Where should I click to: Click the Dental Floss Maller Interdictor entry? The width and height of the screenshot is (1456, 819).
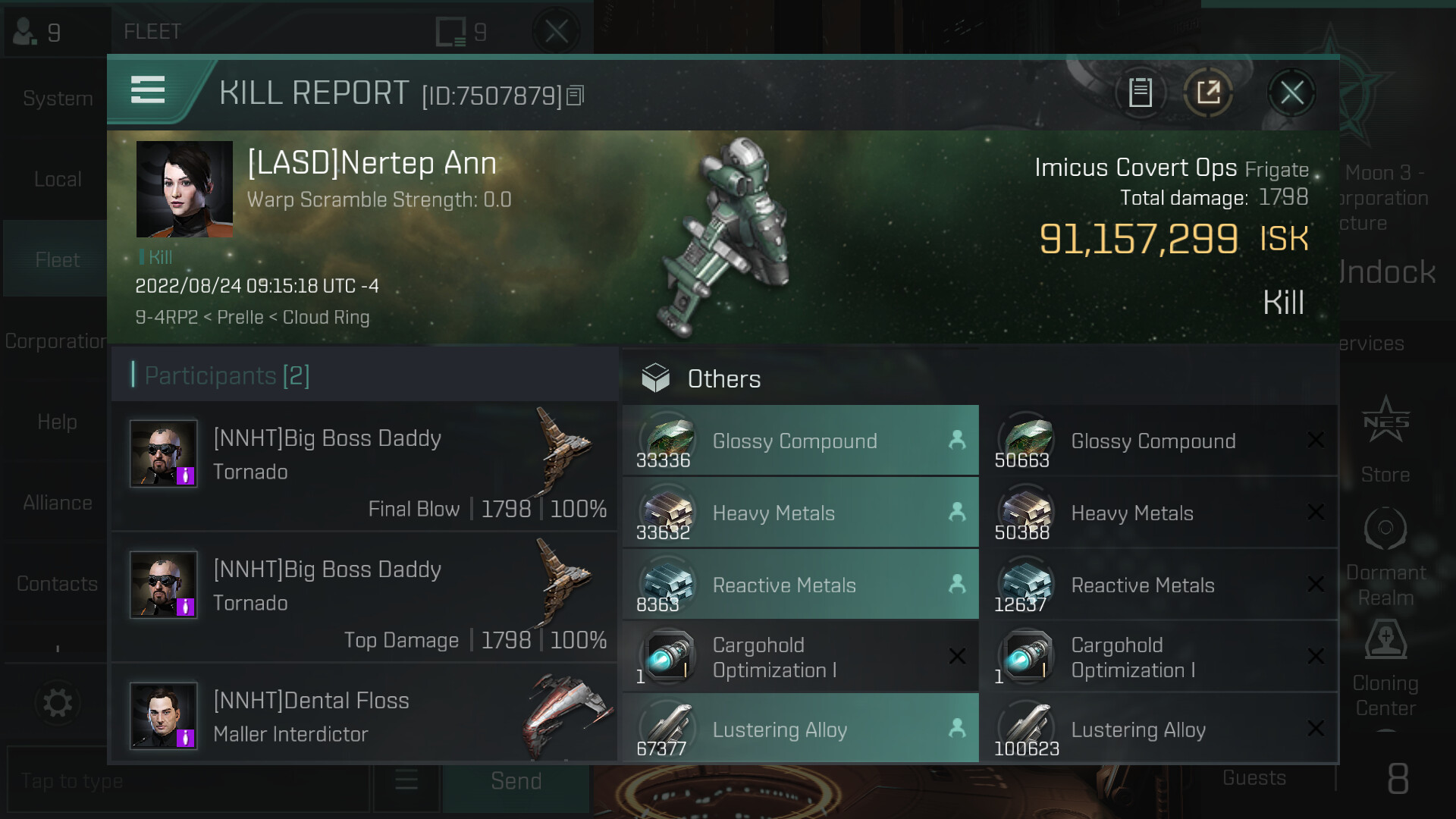(364, 716)
